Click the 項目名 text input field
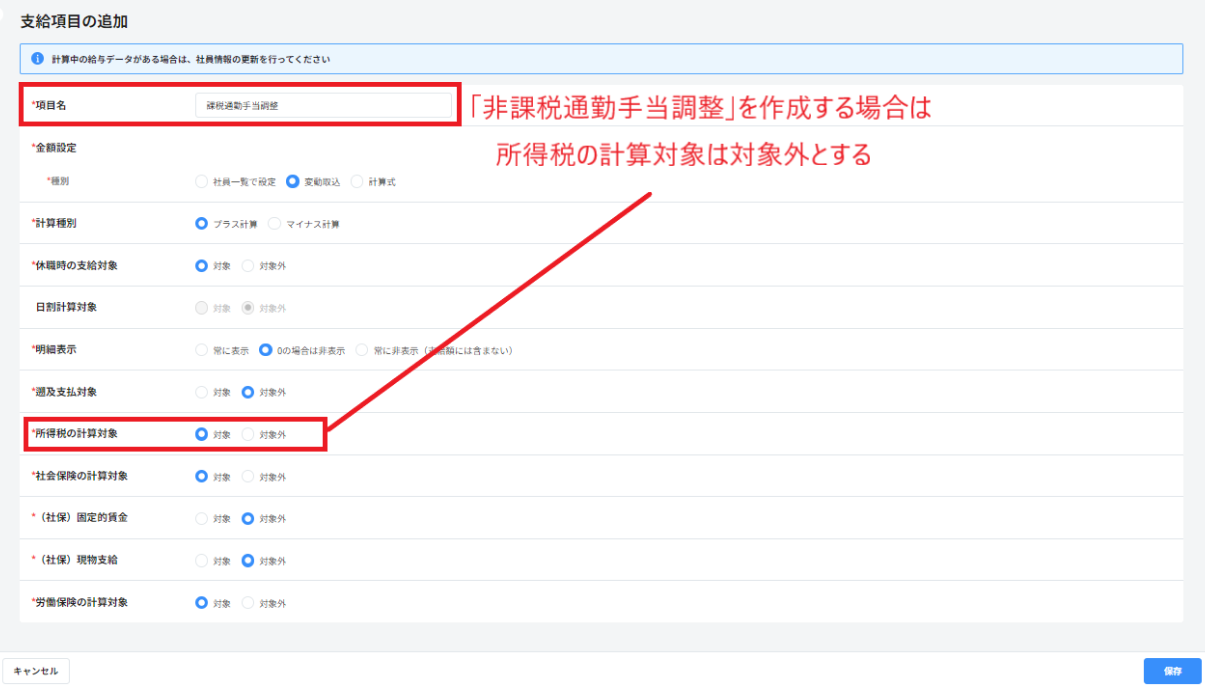Image resolution: width=1205 pixels, height=687 pixels. click(323, 105)
